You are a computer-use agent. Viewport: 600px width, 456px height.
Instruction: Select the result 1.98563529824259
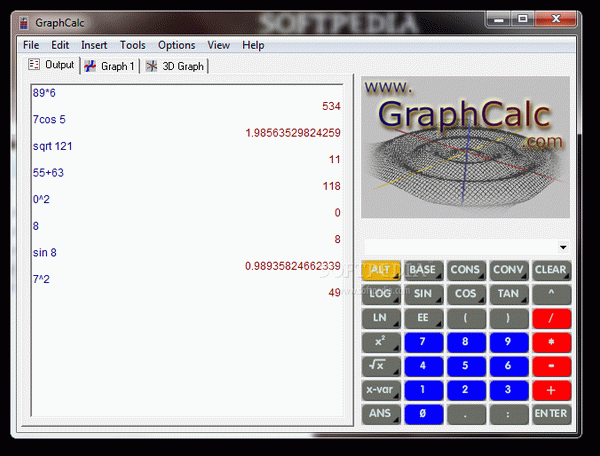[293, 133]
